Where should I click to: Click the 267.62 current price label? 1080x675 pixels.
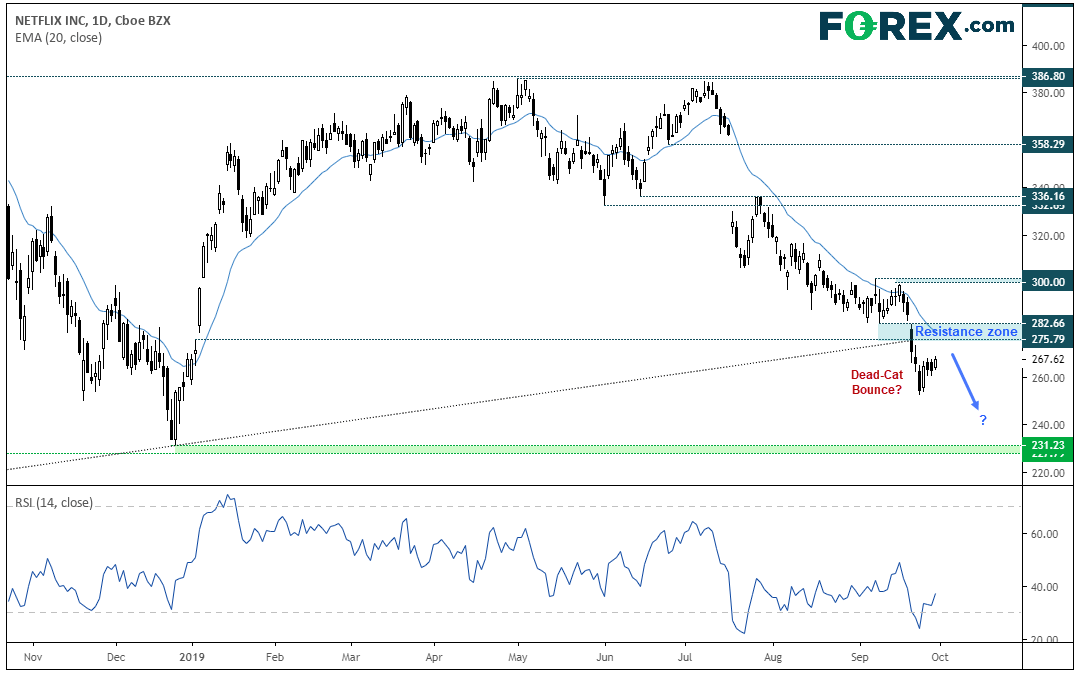coord(1048,359)
